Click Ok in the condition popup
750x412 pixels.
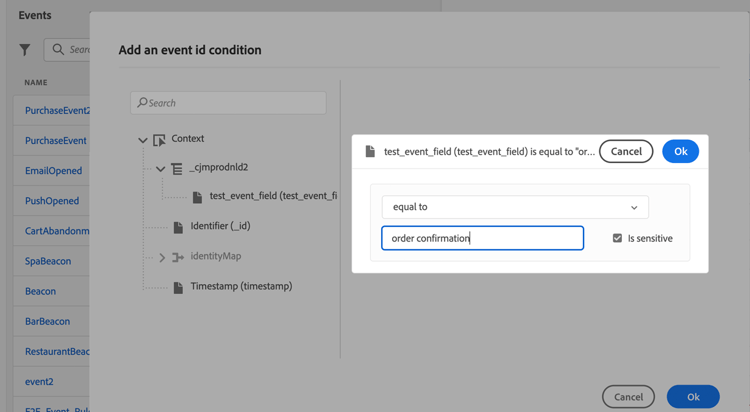coord(680,151)
